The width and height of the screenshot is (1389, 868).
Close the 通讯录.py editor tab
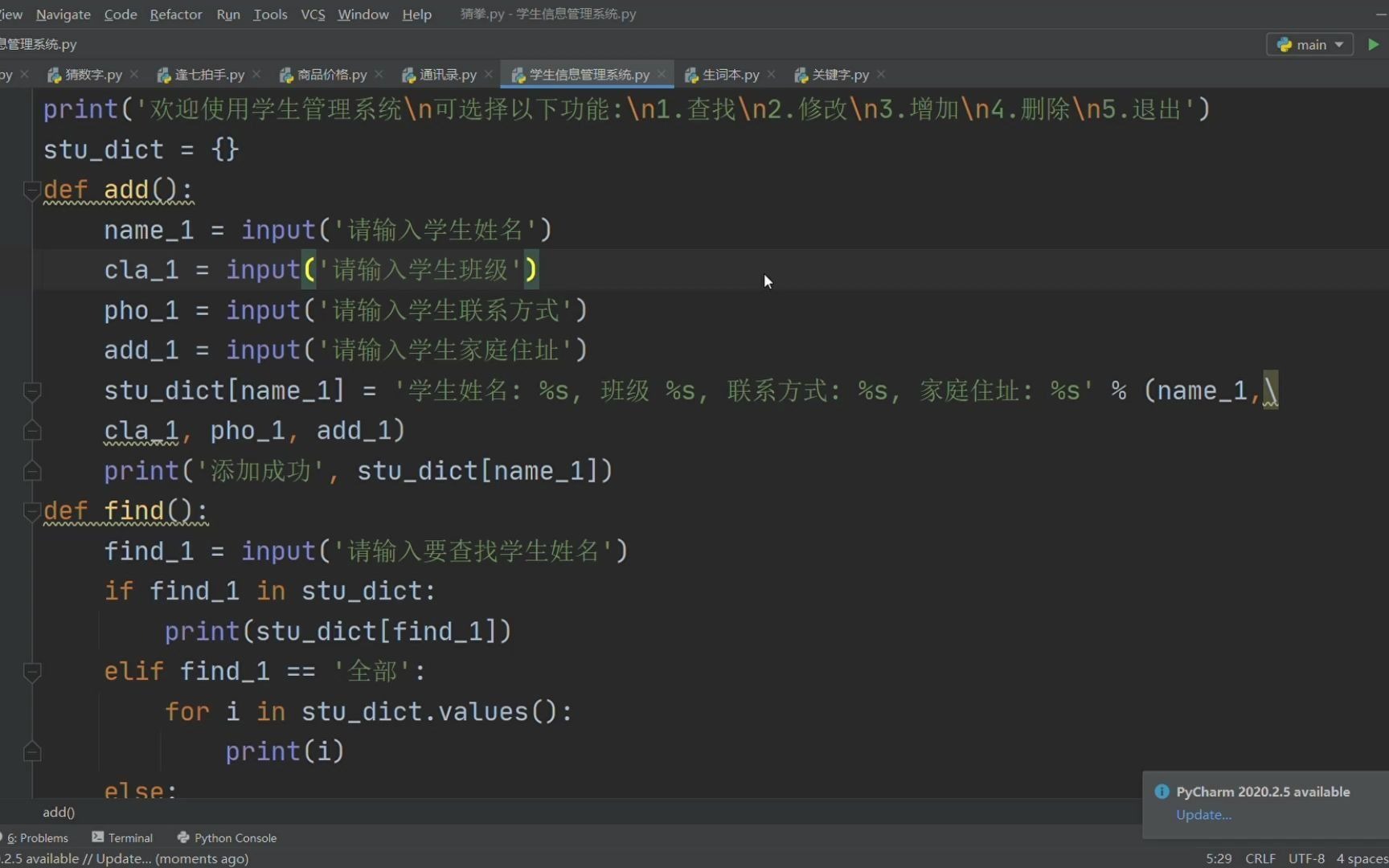pos(488,74)
